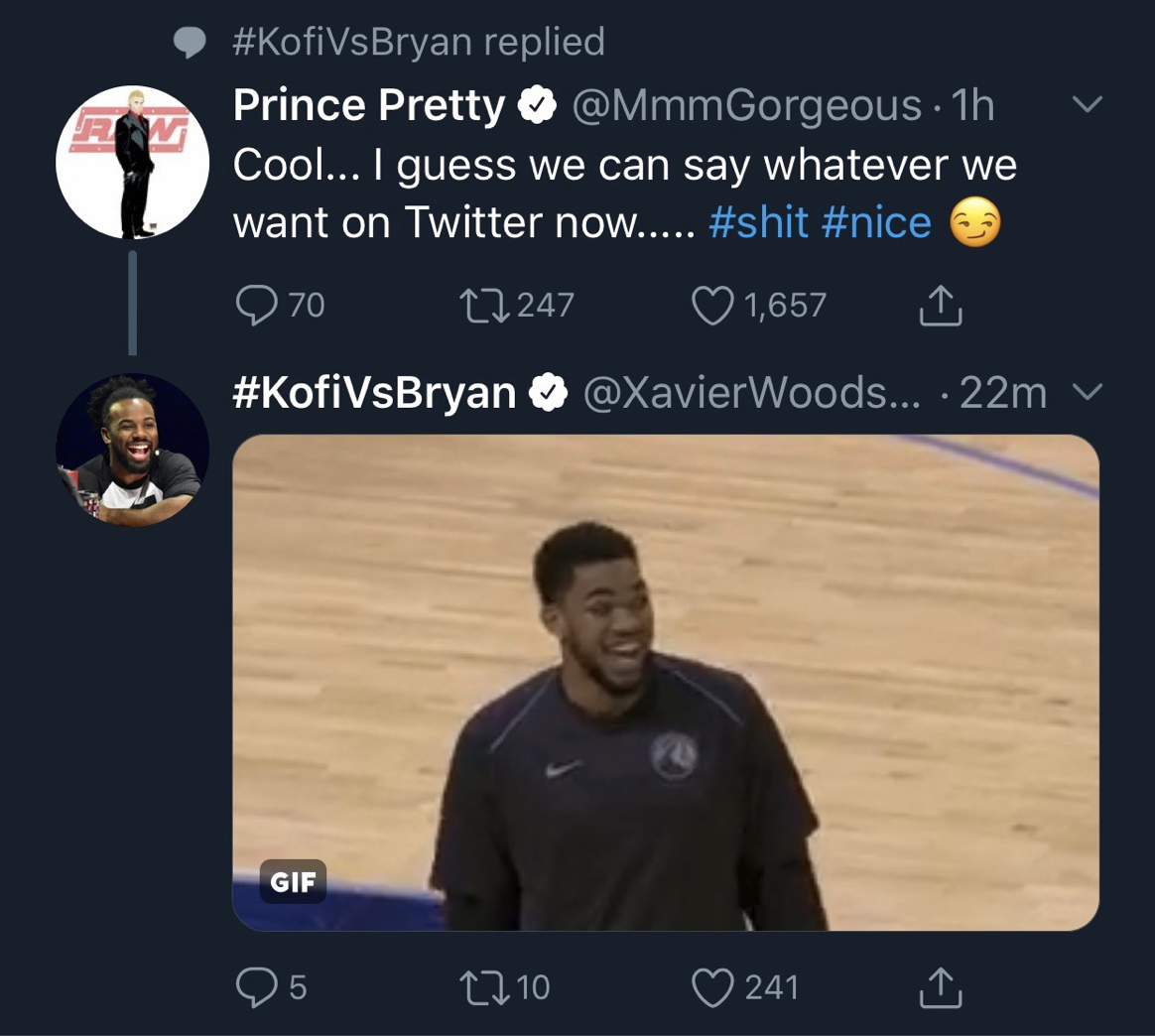Share the #KofiVsBryan GIF tweet

click(940, 987)
